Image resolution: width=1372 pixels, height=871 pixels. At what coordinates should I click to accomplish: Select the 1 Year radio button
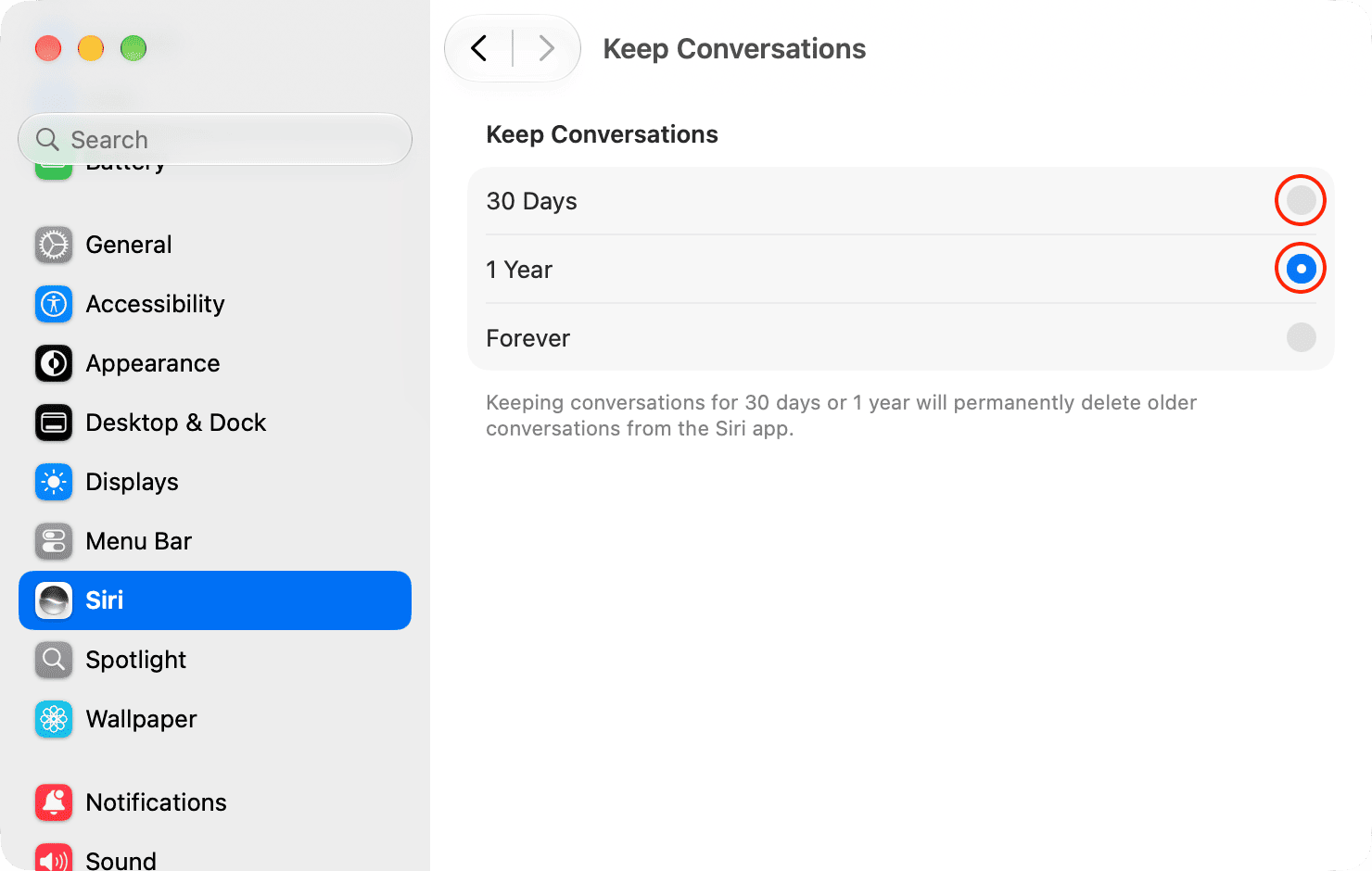click(x=1301, y=269)
